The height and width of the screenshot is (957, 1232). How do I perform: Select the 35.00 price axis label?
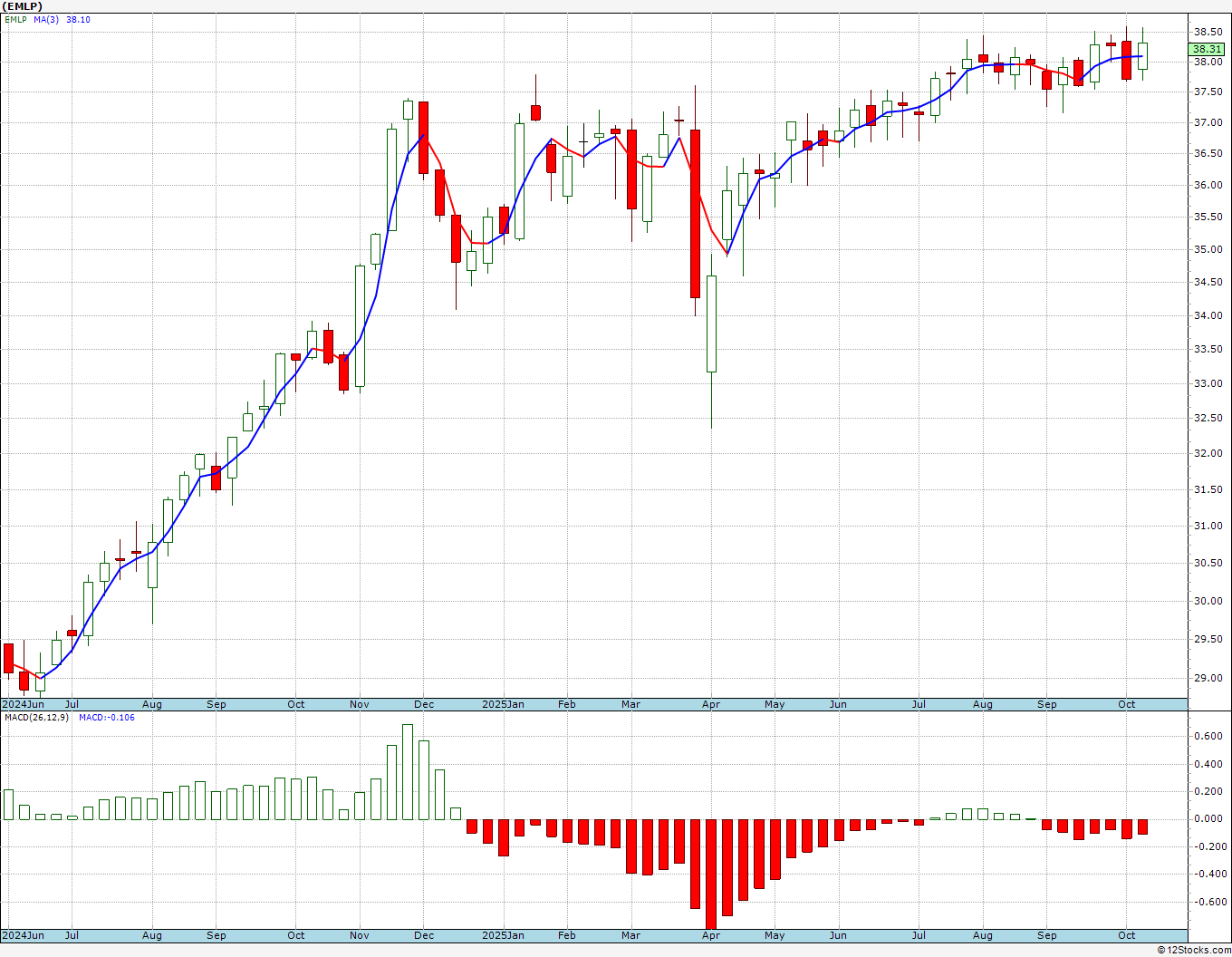(1207, 249)
